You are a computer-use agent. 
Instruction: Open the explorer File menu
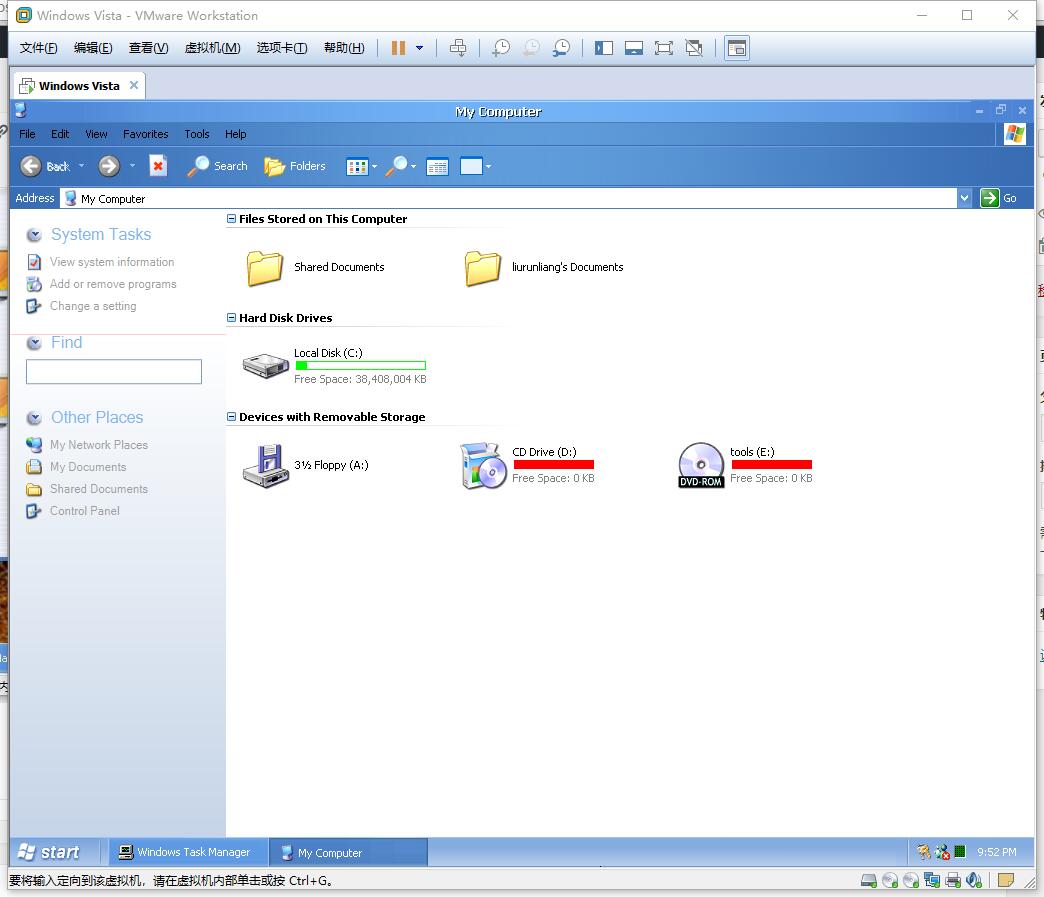[27, 134]
